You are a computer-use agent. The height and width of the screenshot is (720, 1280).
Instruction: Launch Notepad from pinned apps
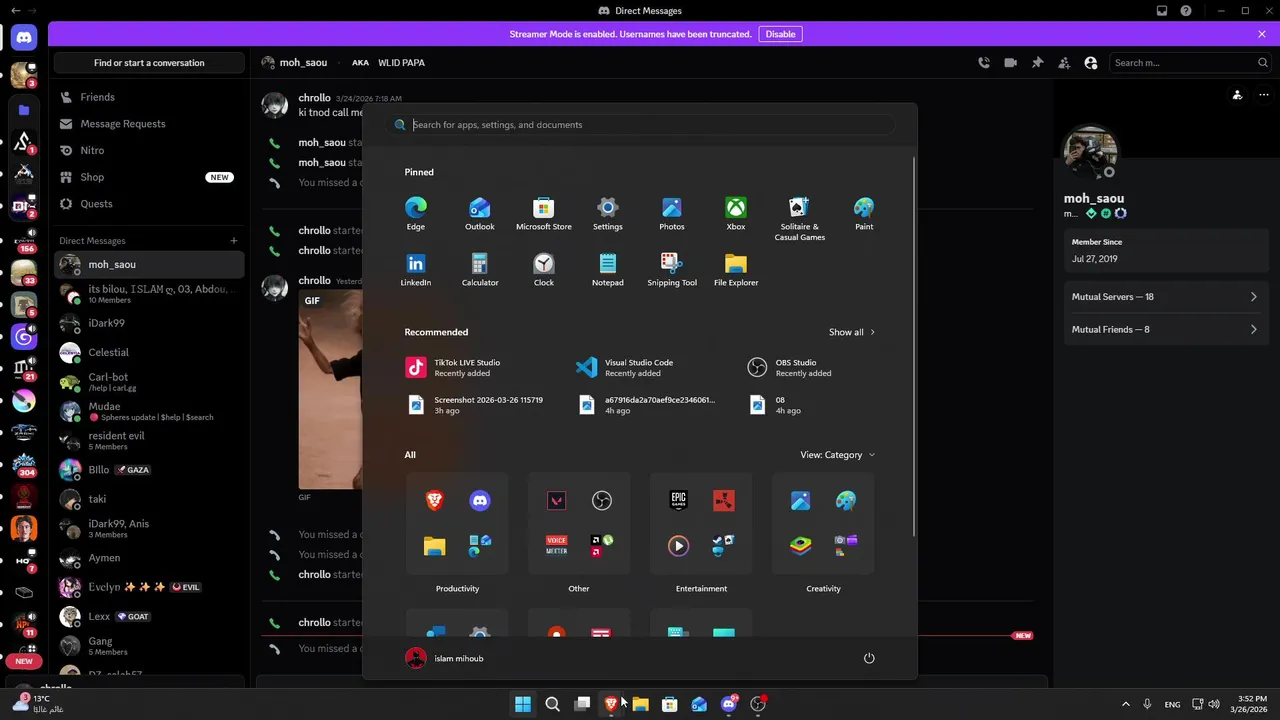click(607, 270)
